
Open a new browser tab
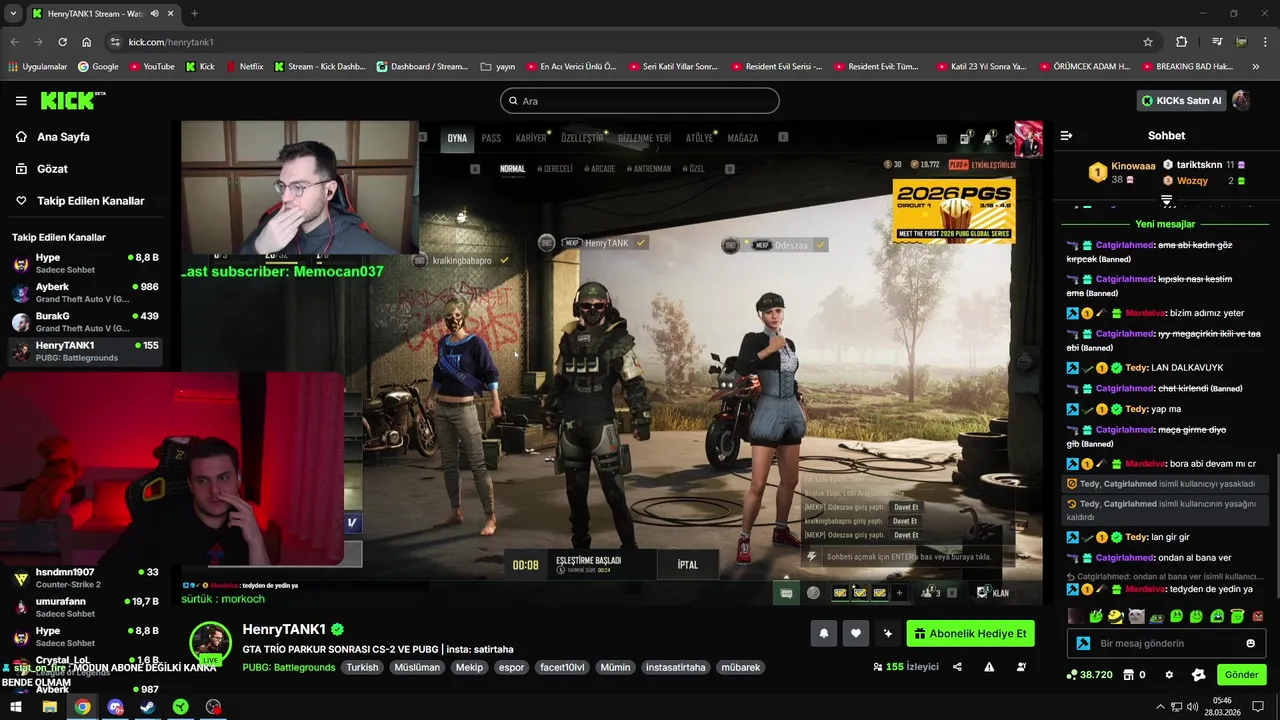point(194,14)
